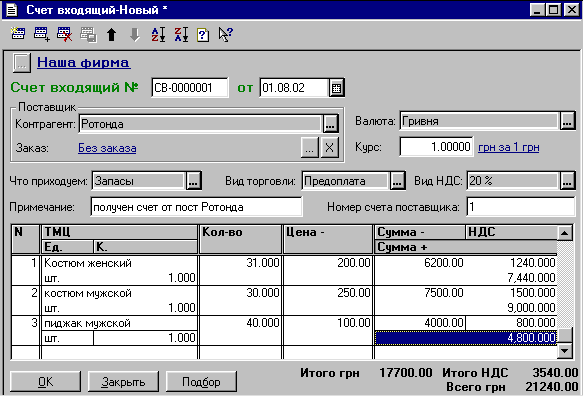Viewport: 583px width, 396px height.
Task: Click the грн за 1 грн link
Action: pos(509,147)
